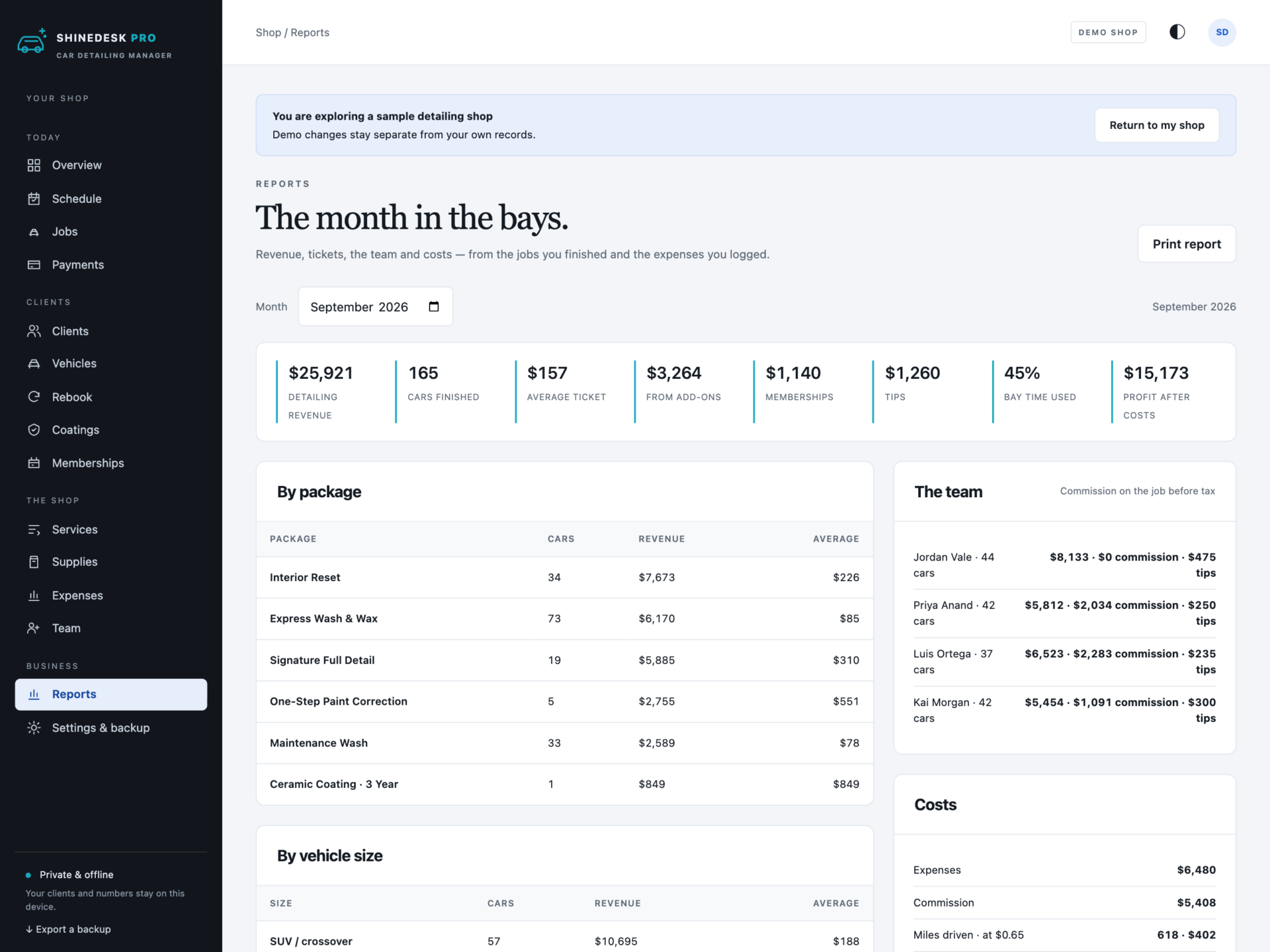Click the DEMO SHOP badge
Image resolution: width=1270 pixels, height=952 pixels.
[1108, 32]
